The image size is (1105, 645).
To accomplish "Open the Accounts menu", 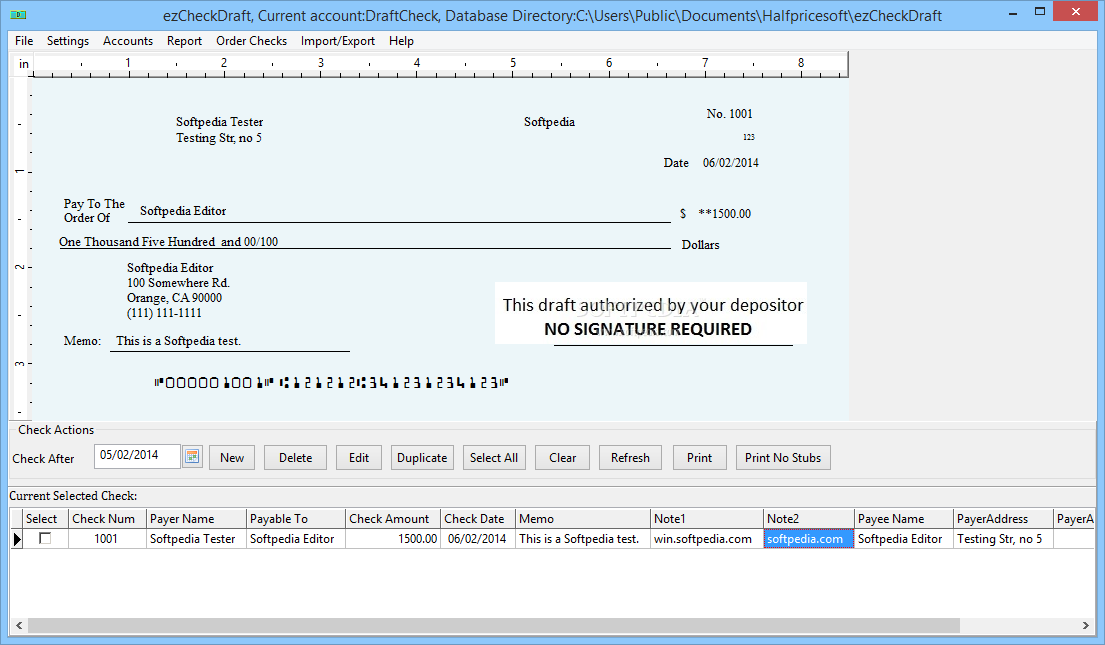I will (x=128, y=41).
